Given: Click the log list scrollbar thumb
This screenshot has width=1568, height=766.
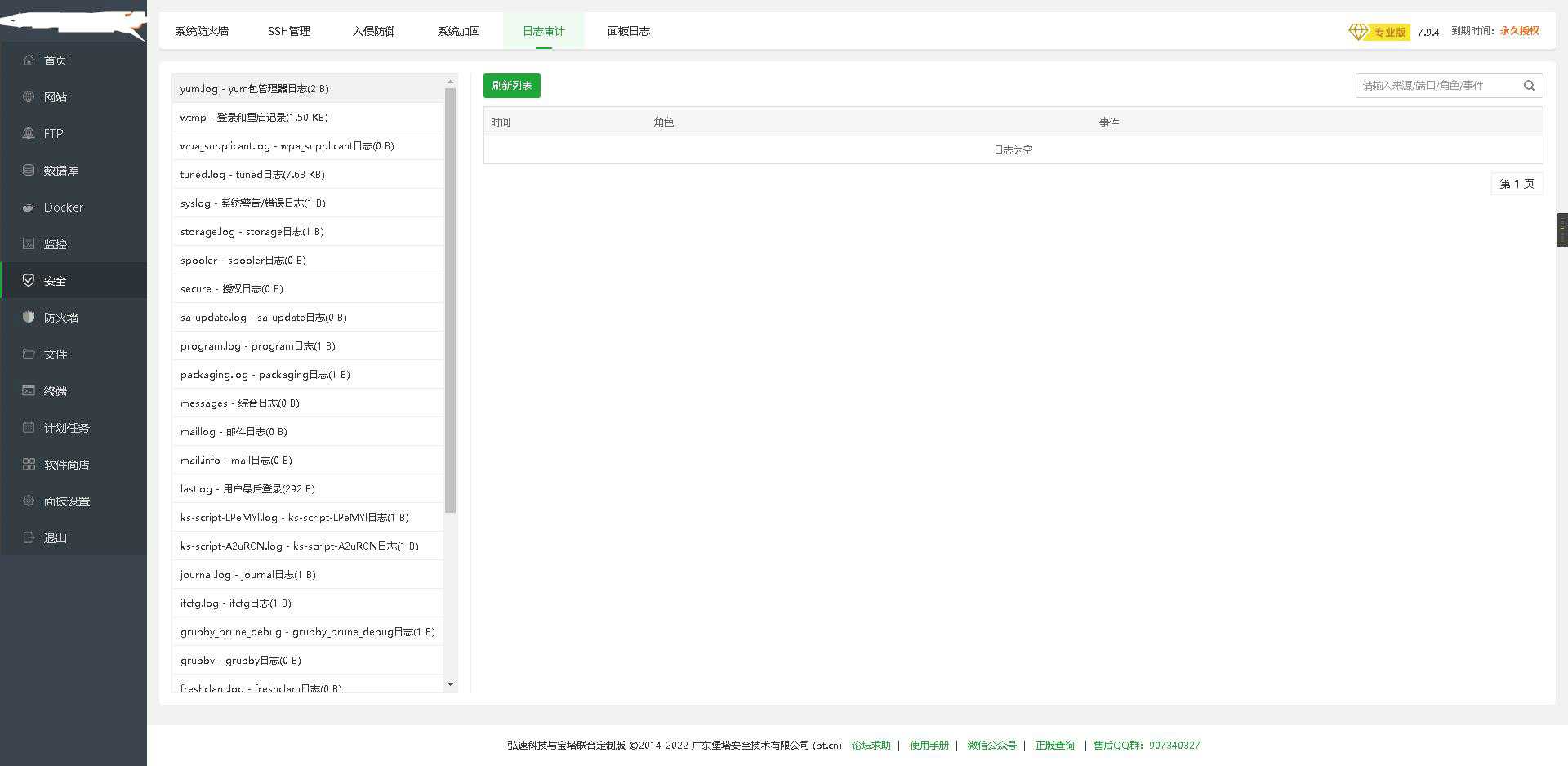Looking at the screenshot, I should coord(450,301).
